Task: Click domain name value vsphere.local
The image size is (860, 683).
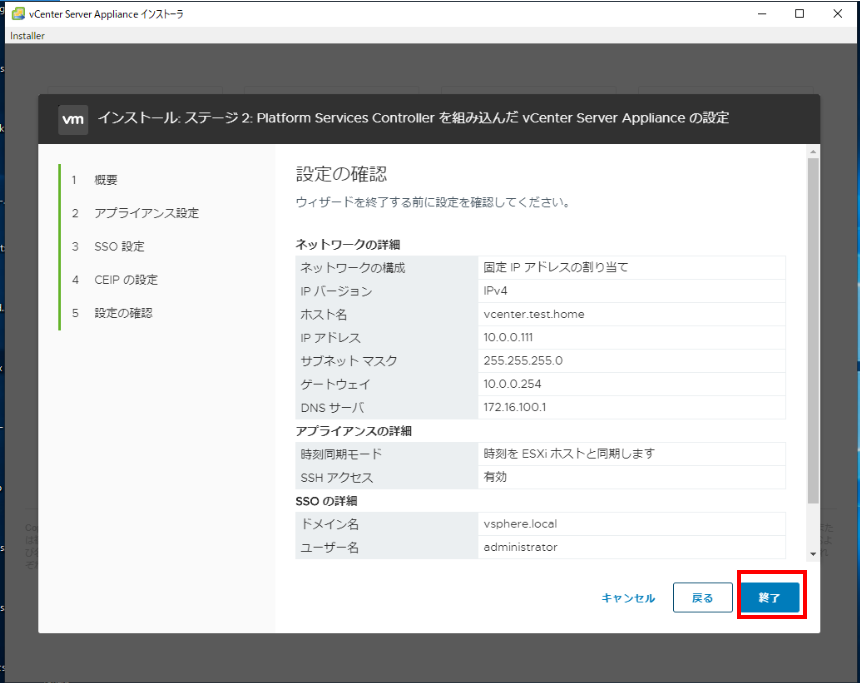Action: point(520,524)
